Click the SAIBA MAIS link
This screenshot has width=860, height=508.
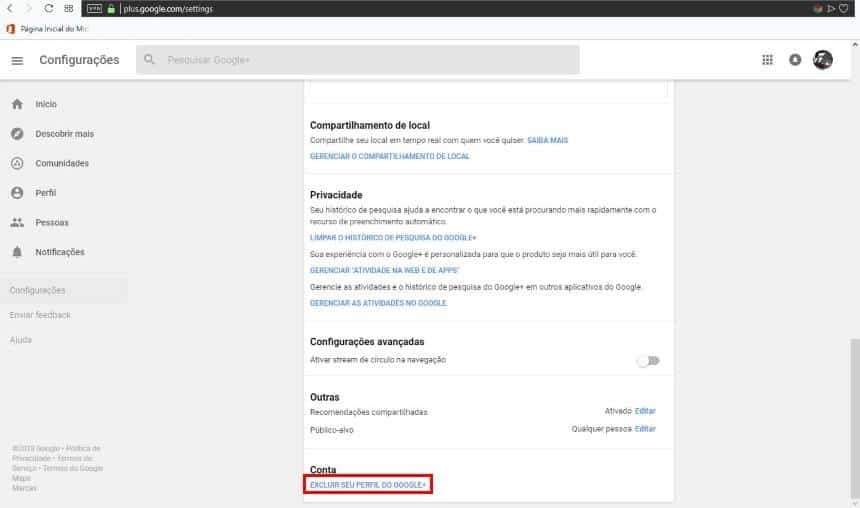547,140
